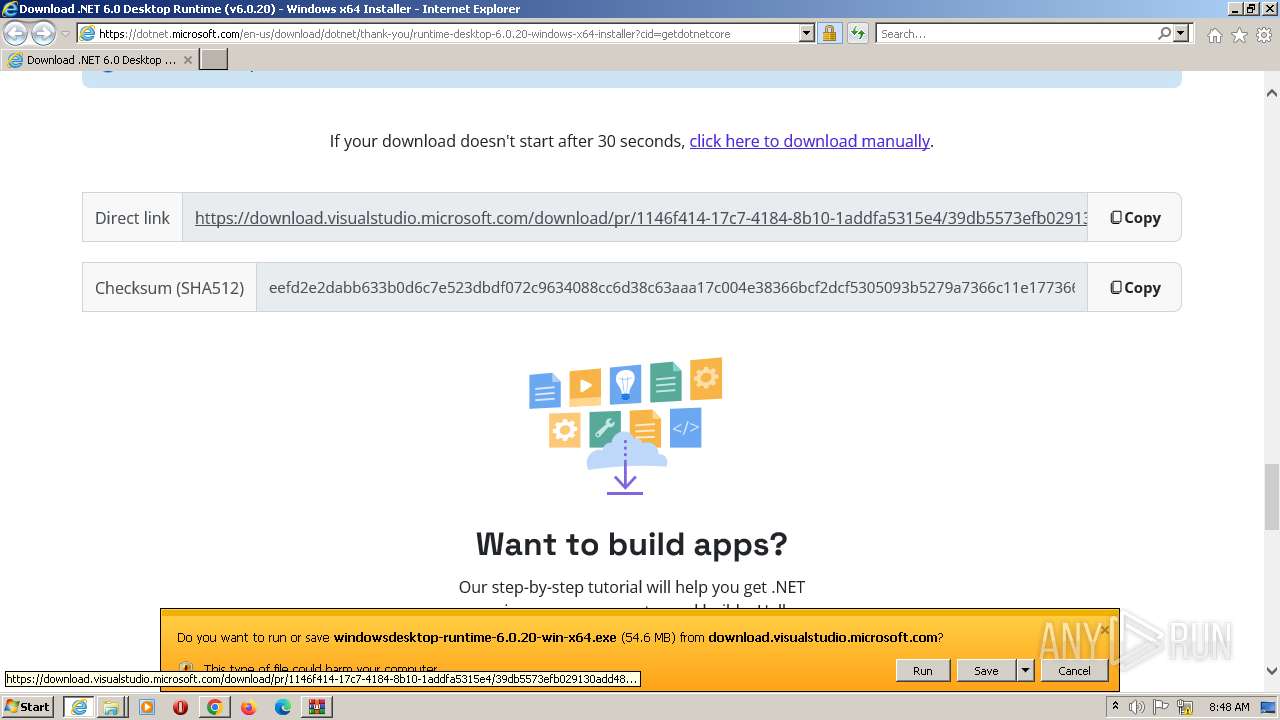Screen dimensions: 1280x720
Task: Click the scrollbar down arrow
Action: click(1272, 671)
